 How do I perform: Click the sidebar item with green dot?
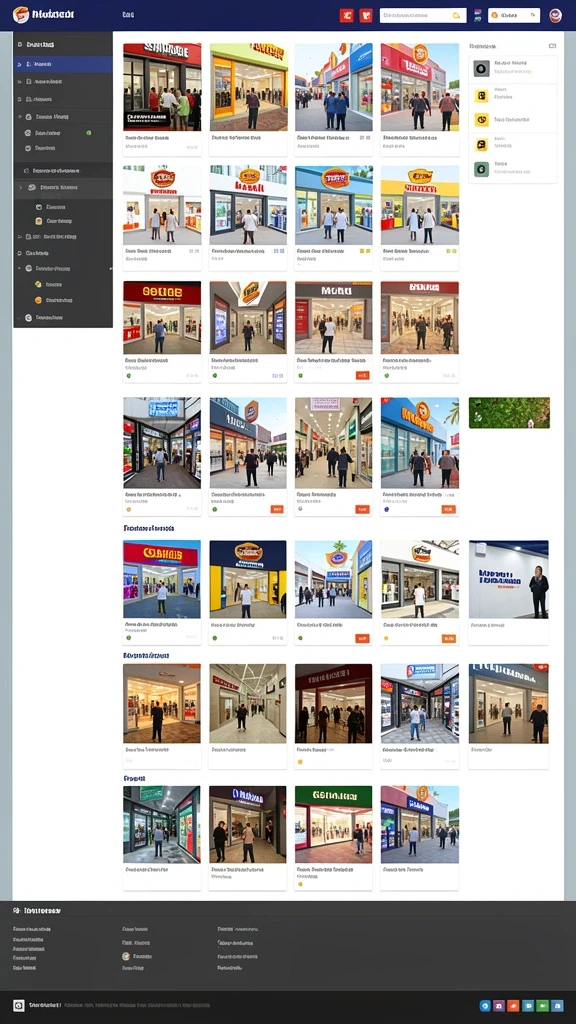tap(63, 133)
